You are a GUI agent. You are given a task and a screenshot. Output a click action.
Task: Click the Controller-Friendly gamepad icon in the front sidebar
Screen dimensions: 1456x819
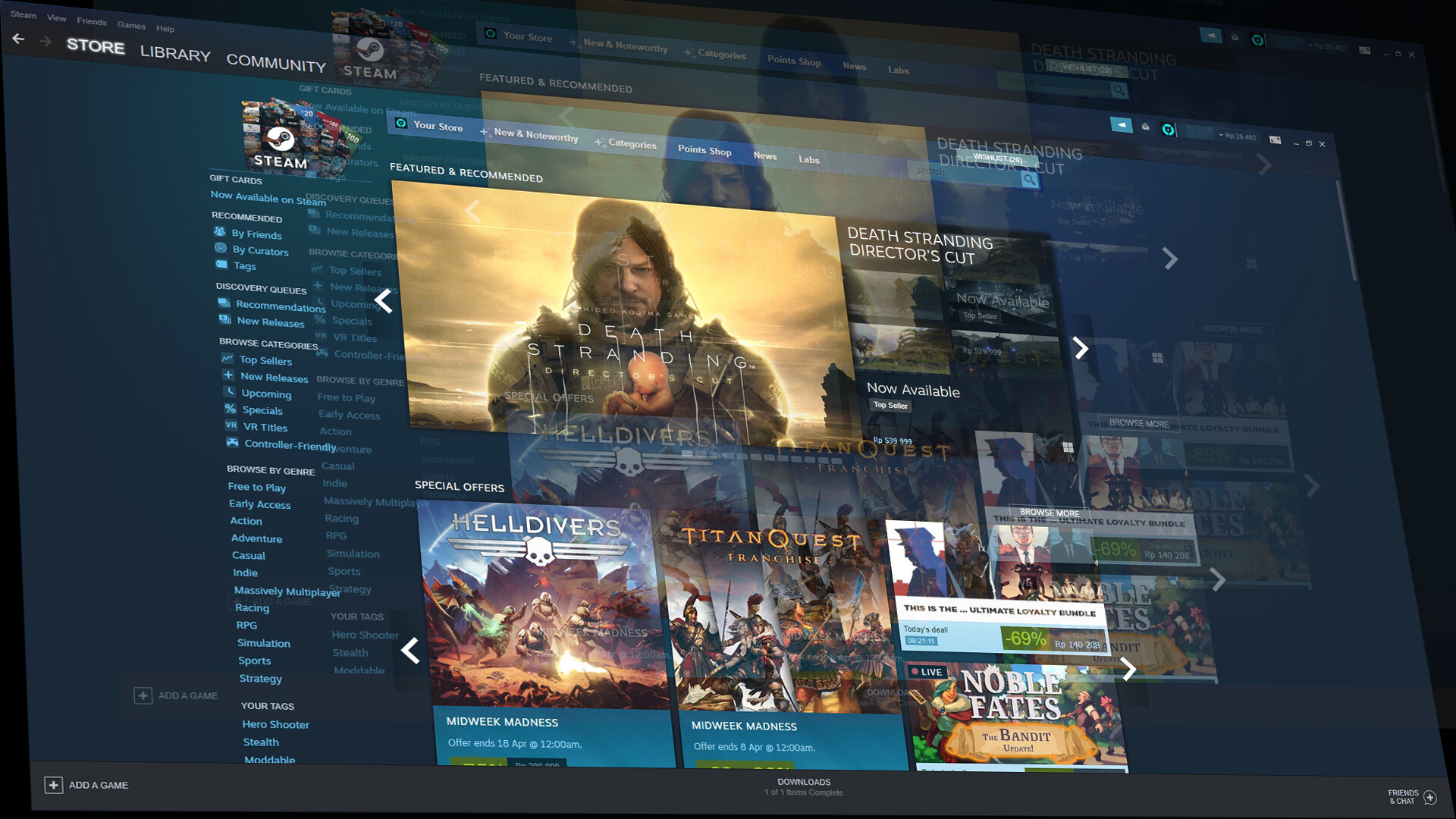pos(232,442)
